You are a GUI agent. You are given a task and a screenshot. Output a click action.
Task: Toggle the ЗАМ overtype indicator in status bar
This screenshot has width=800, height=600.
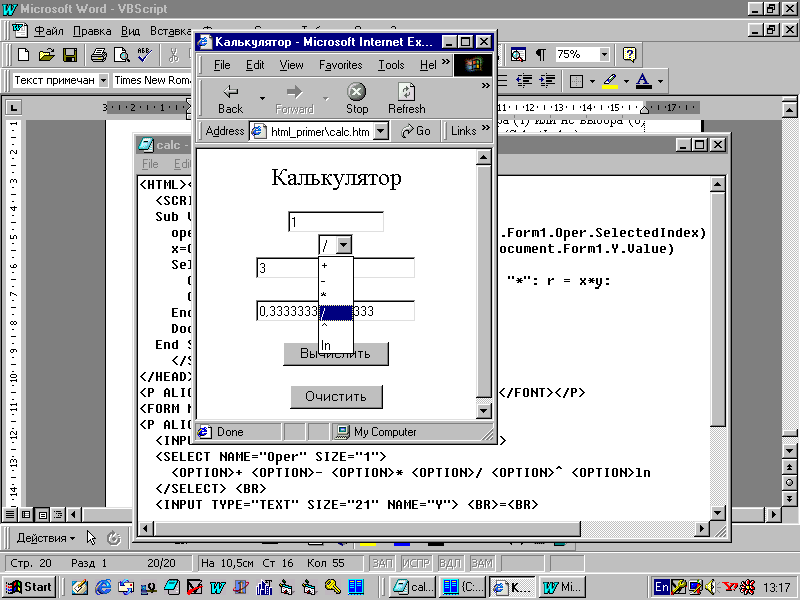point(482,563)
